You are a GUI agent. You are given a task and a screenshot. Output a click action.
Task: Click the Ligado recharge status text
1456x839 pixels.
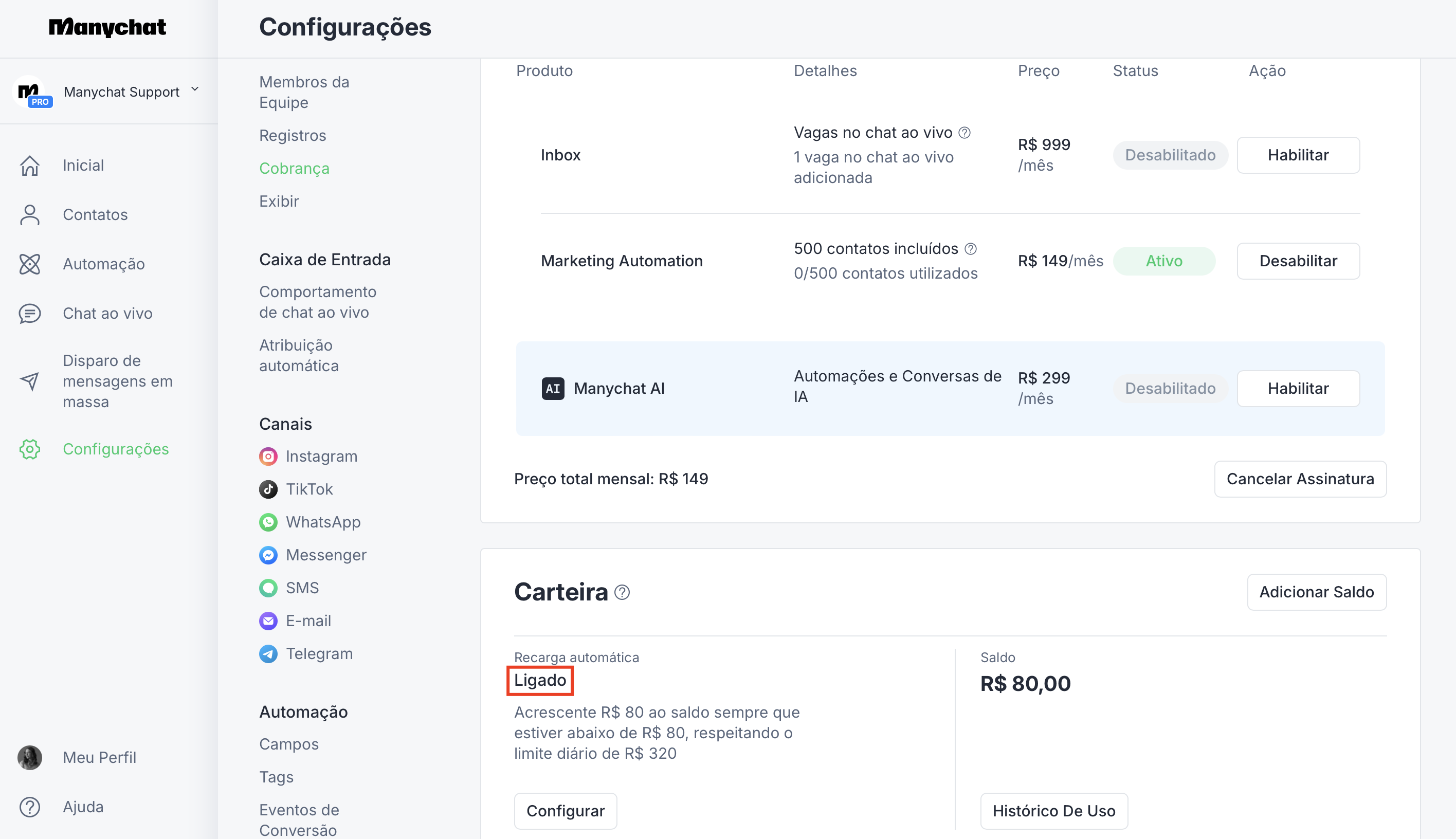tap(540, 681)
